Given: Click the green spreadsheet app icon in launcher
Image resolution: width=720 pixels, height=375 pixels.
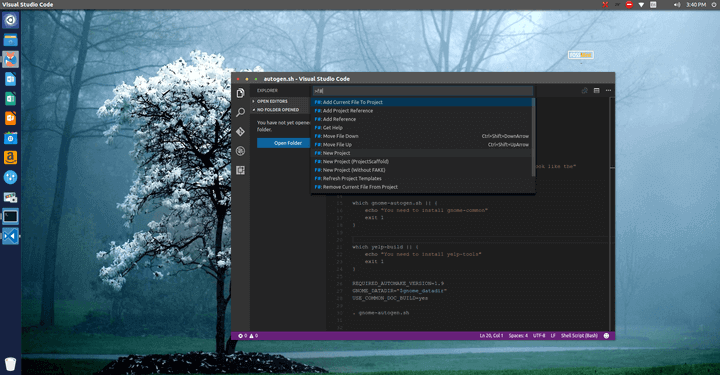Looking at the screenshot, I should coord(11,99).
